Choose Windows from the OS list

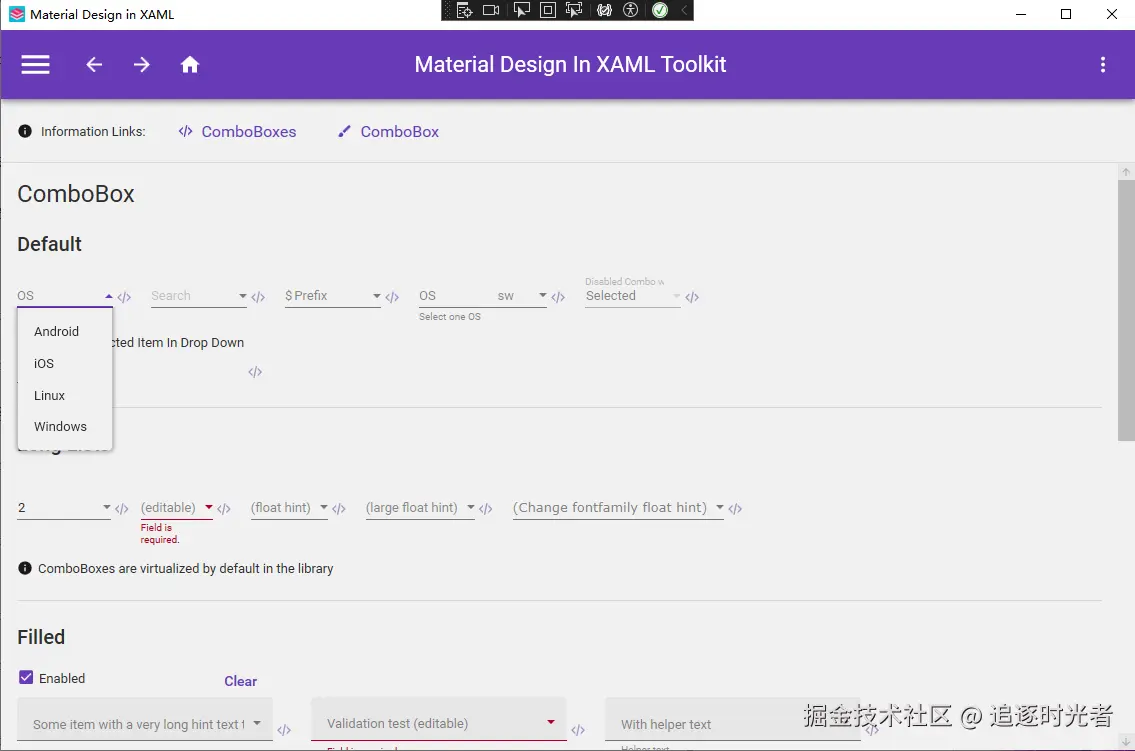click(x=65, y=427)
